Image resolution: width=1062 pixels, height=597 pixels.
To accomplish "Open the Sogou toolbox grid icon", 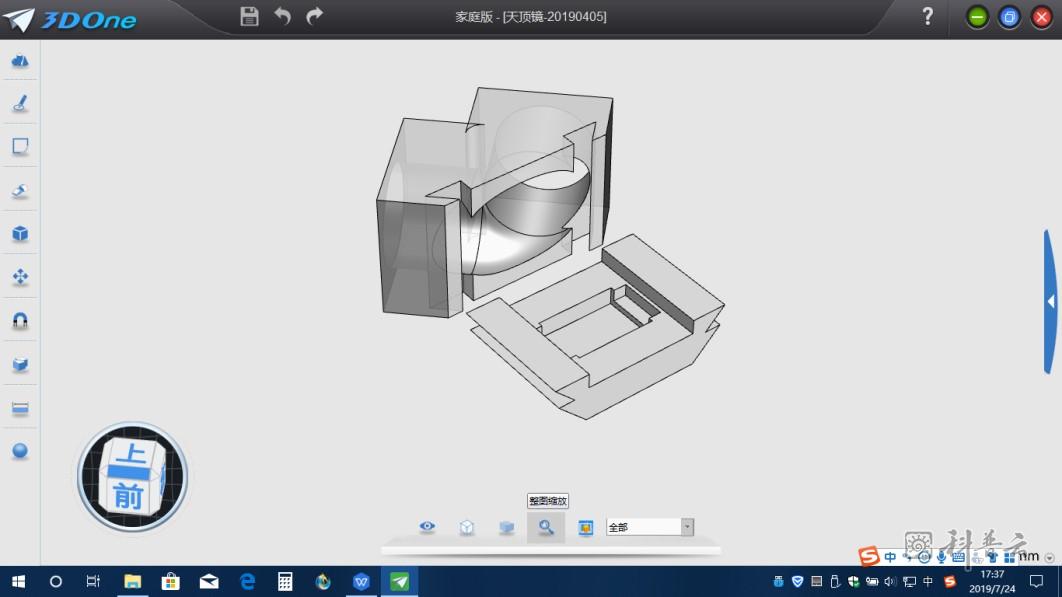I will [x=1009, y=557].
